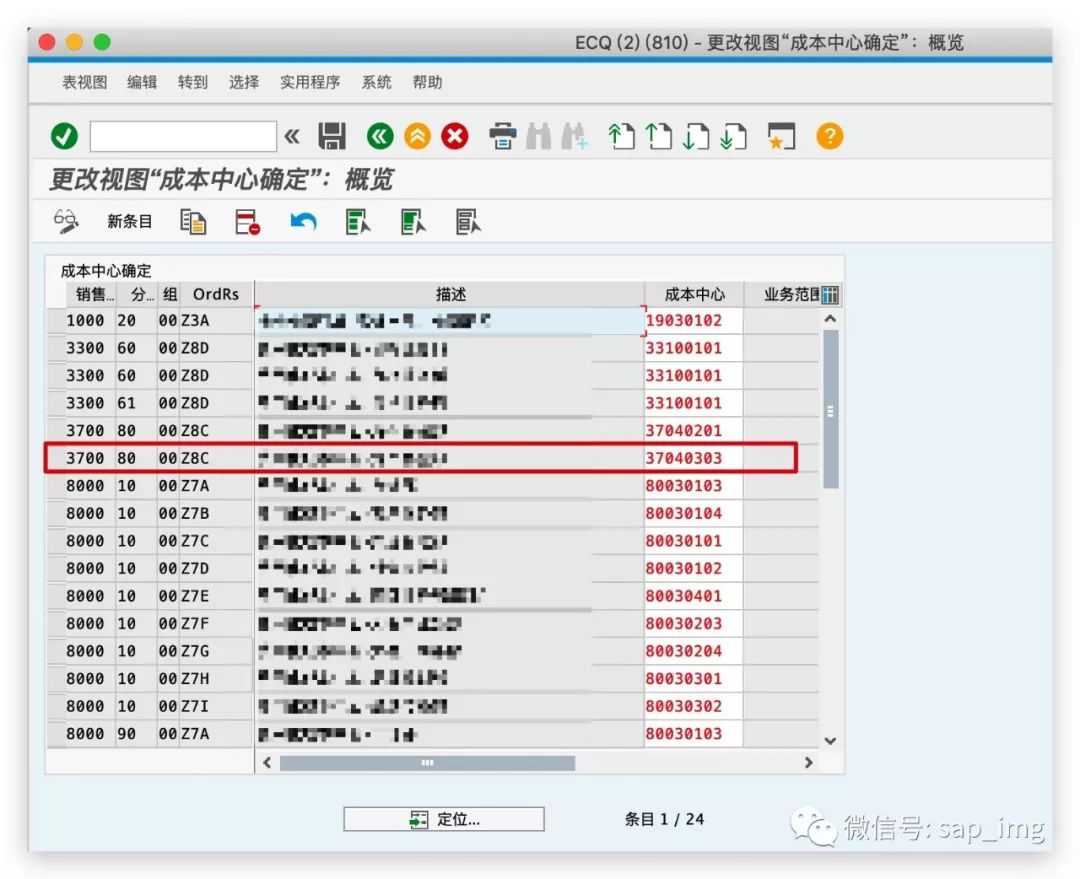Go to Next Page icon
Screen dimensions: 1080x879
pyautogui.click(x=696, y=136)
